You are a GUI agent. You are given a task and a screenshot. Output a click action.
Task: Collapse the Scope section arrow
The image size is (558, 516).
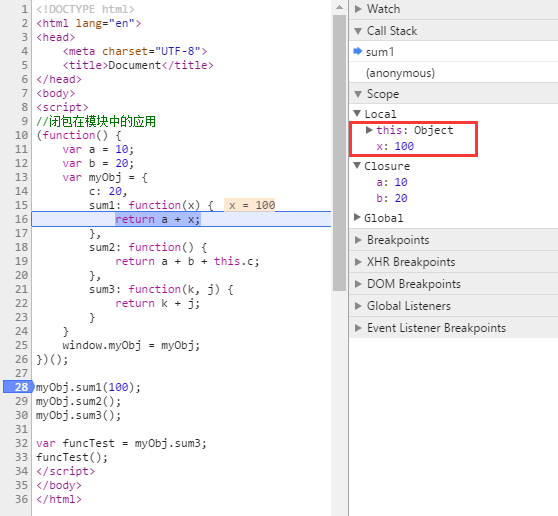click(x=358, y=94)
